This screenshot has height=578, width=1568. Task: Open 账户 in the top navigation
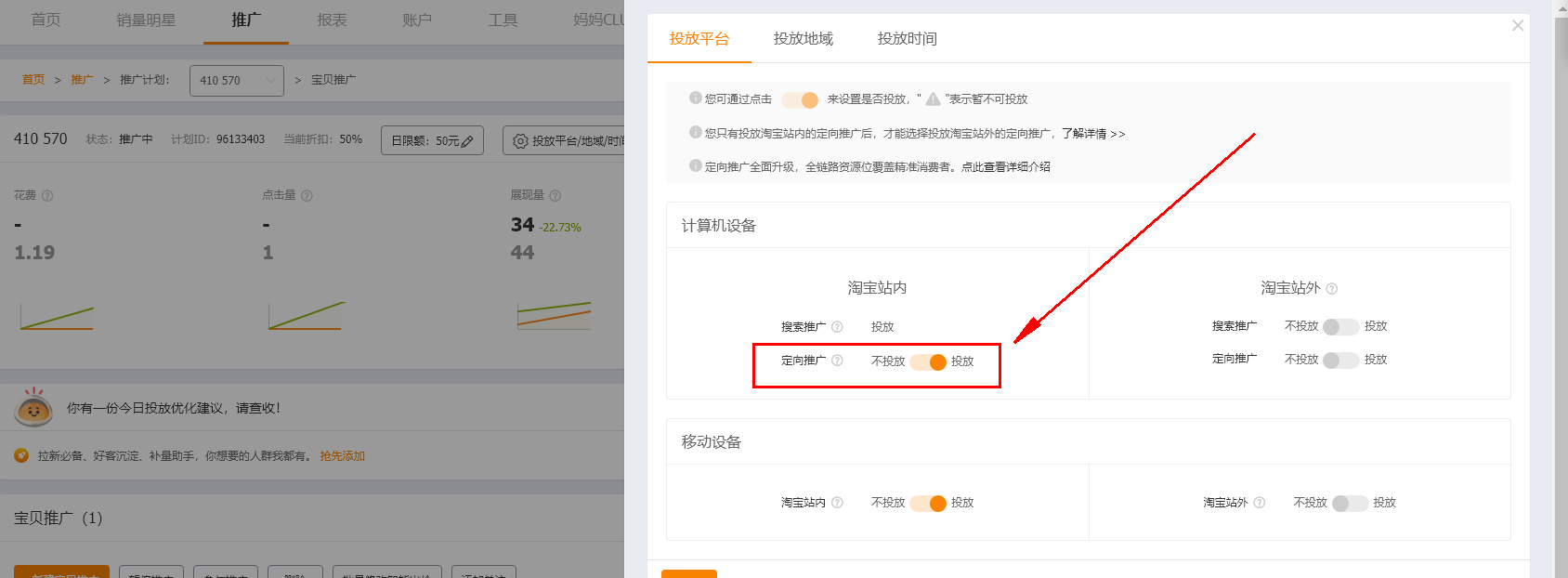tap(417, 20)
